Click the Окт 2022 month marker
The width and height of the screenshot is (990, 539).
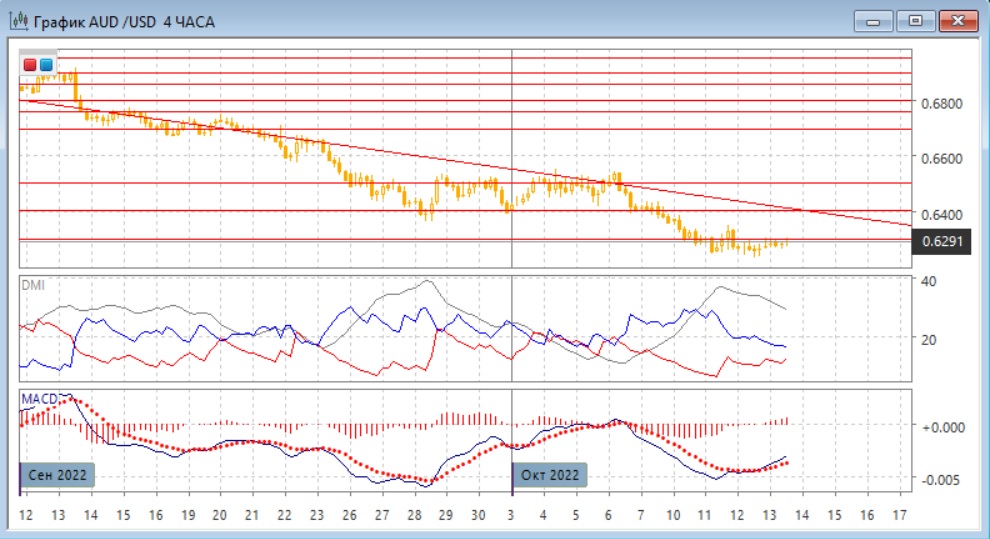(550, 475)
